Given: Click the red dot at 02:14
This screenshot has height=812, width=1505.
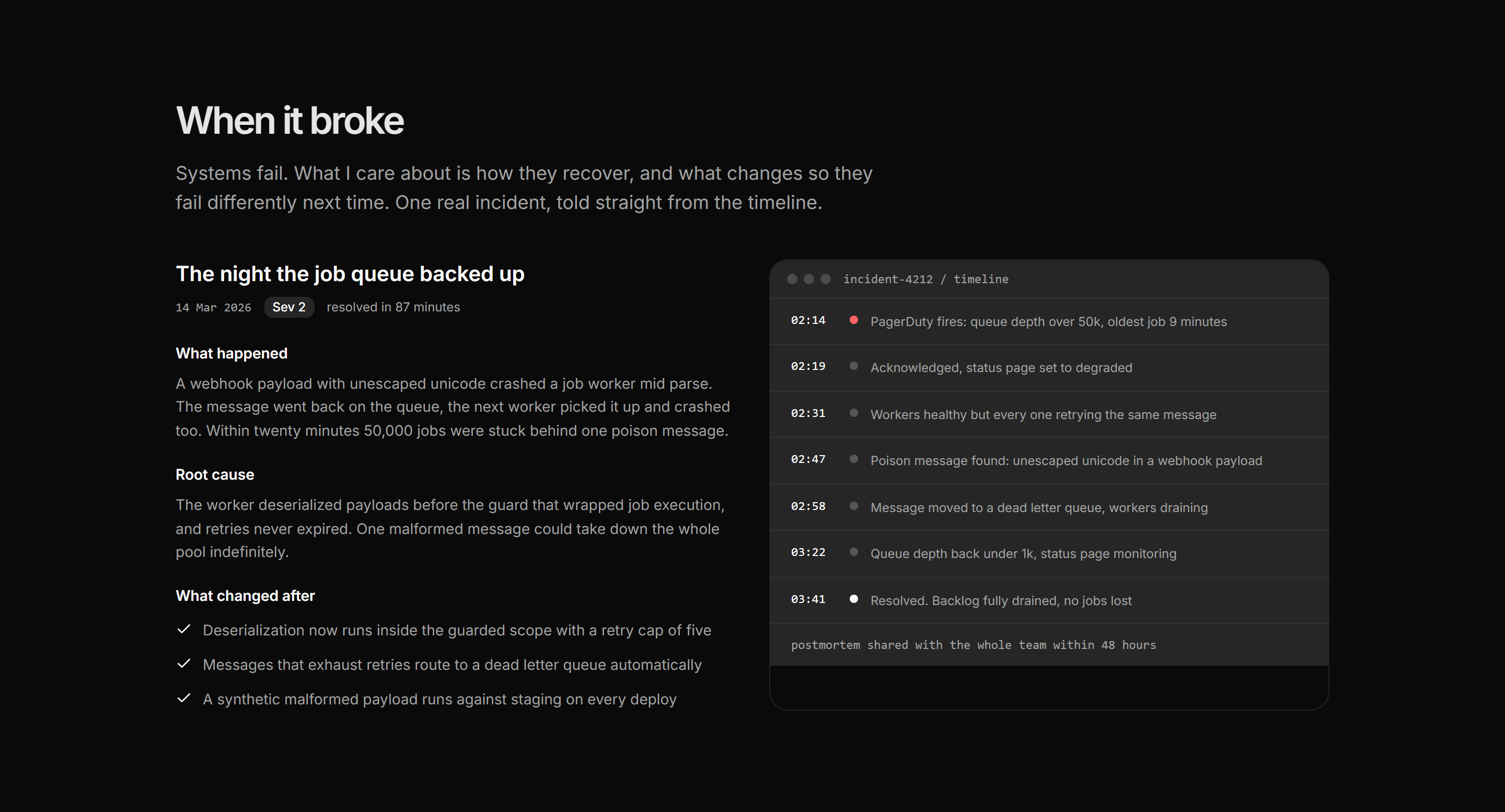Looking at the screenshot, I should pyautogui.click(x=853, y=320).
